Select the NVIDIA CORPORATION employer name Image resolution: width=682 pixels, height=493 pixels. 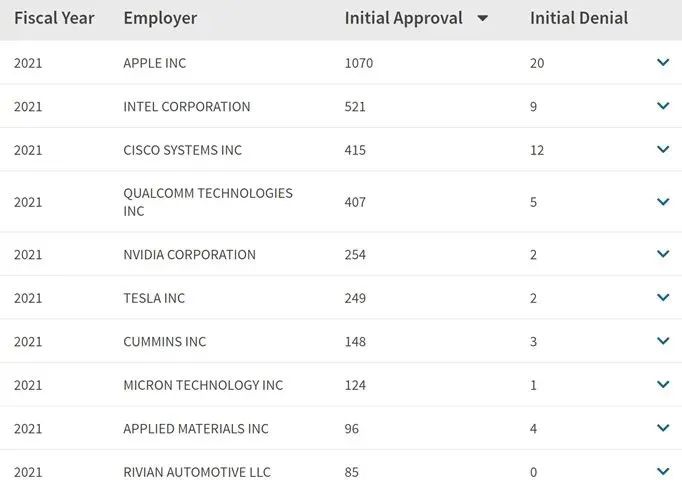tap(189, 254)
